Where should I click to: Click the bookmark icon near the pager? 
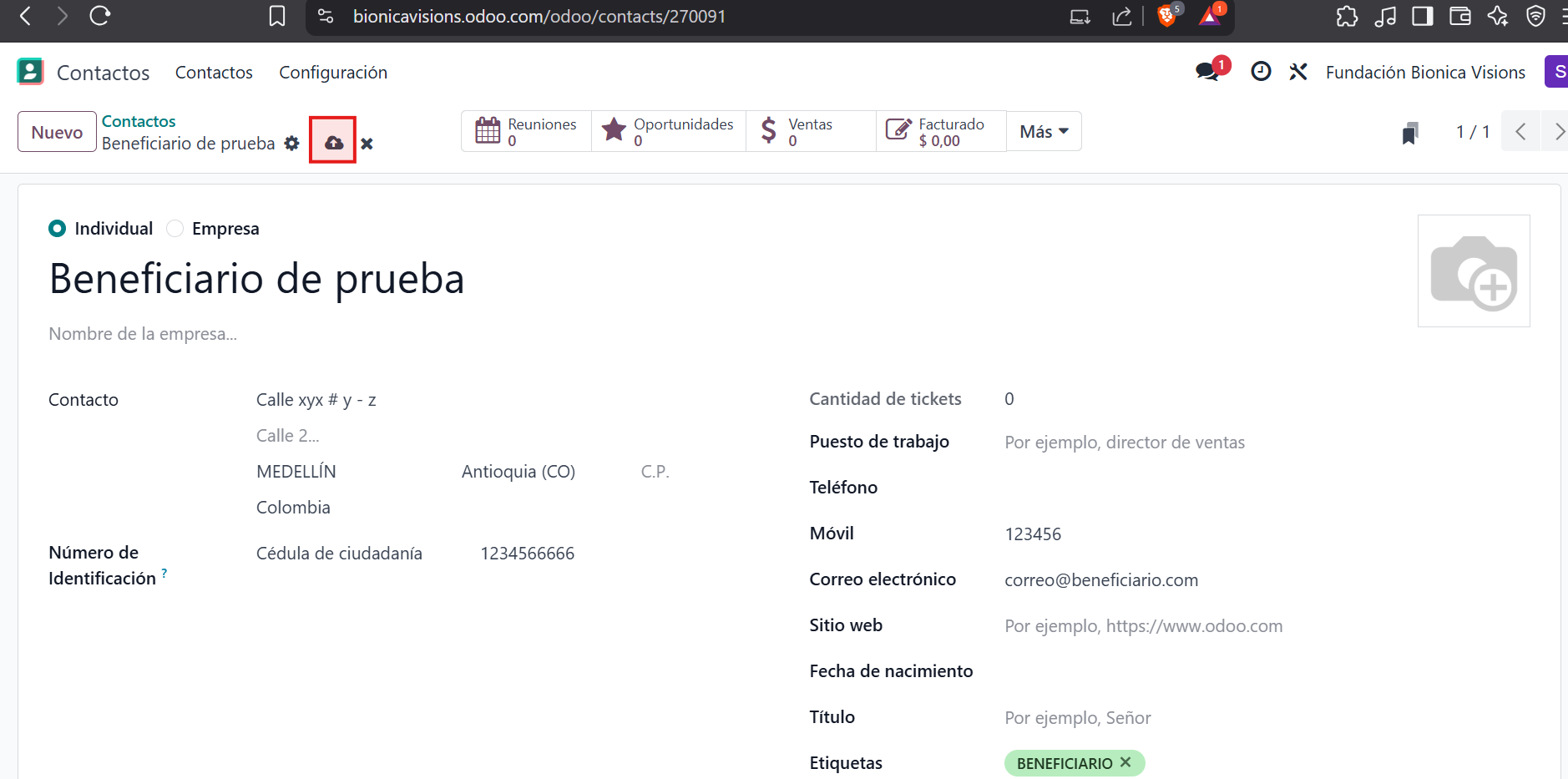click(1410, 133)
